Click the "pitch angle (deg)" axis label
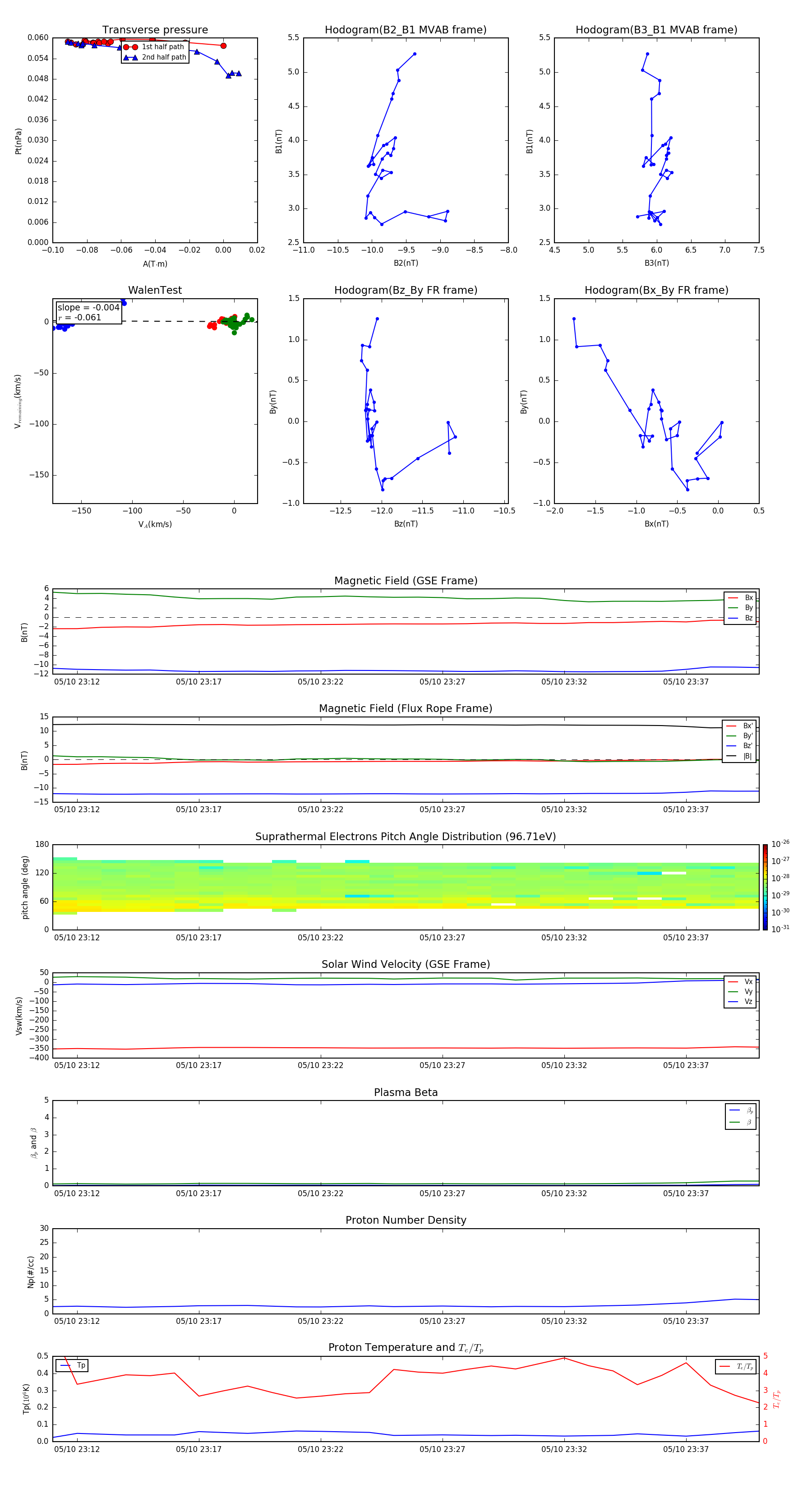Screen dimensions: 812x1489 [x=25, y=887]
